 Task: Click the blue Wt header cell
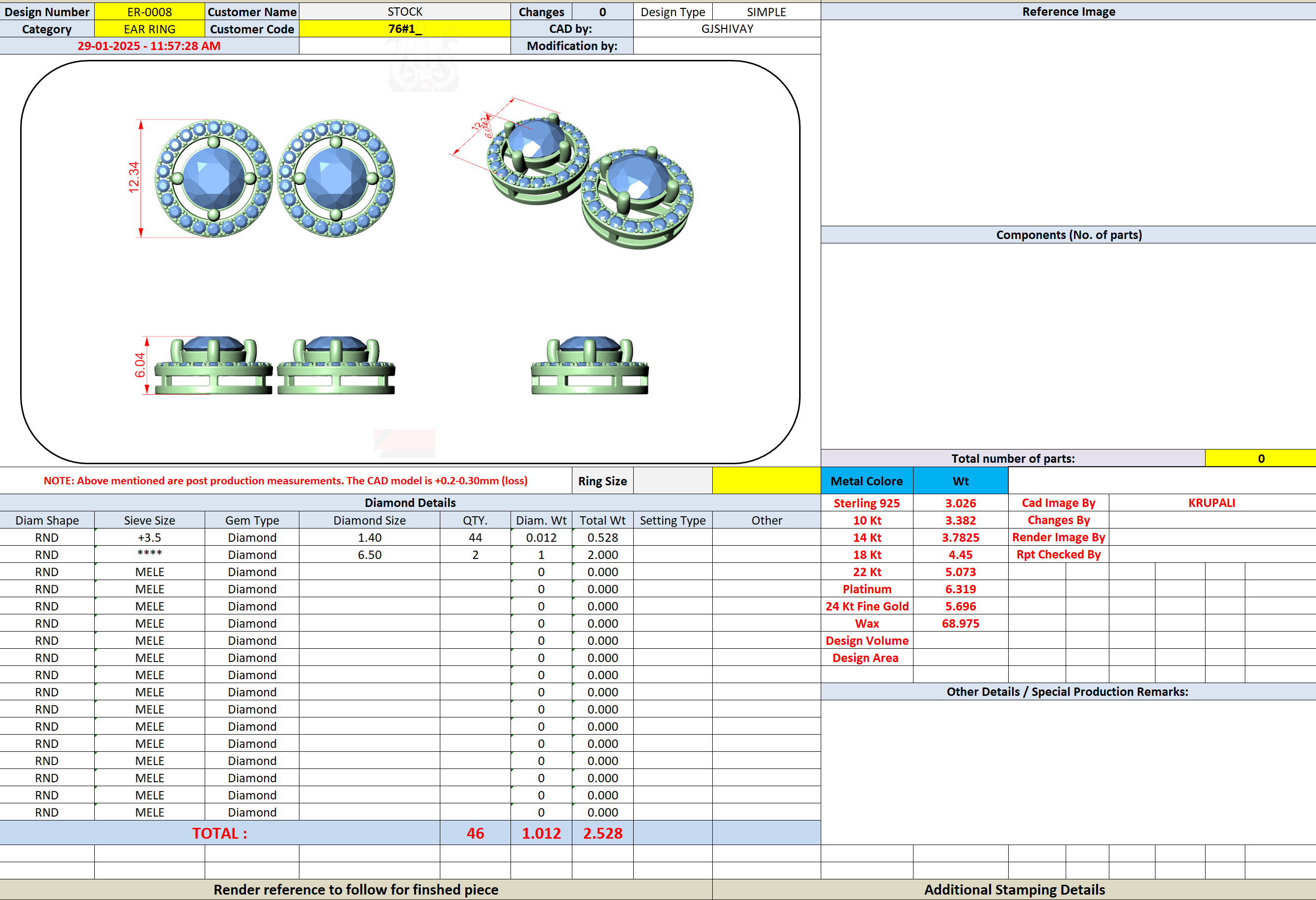(x=961, y=481)
